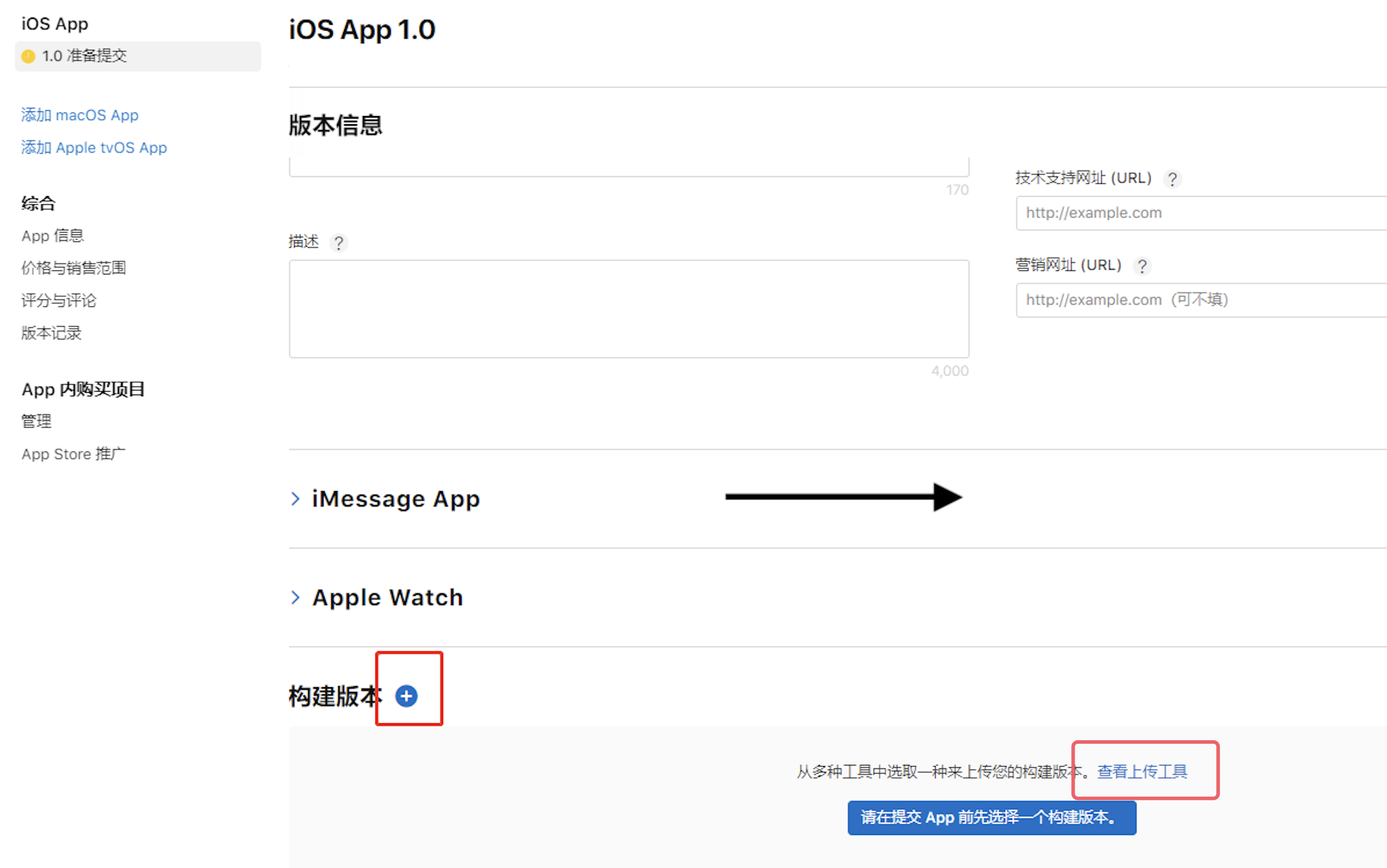Click into the 描述 text area

tap(629, 309)
